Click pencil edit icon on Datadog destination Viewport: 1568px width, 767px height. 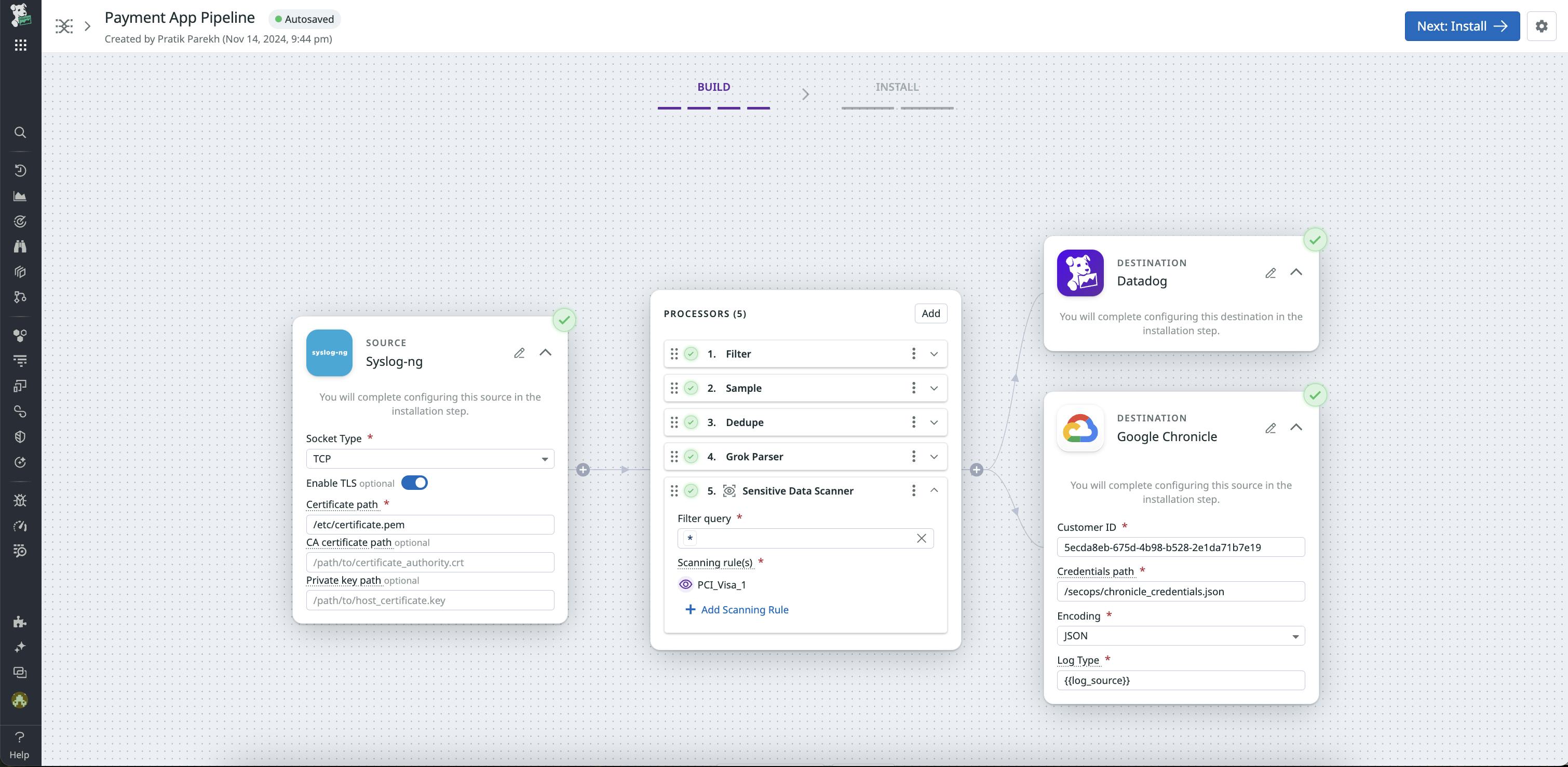coord(1270,273)
